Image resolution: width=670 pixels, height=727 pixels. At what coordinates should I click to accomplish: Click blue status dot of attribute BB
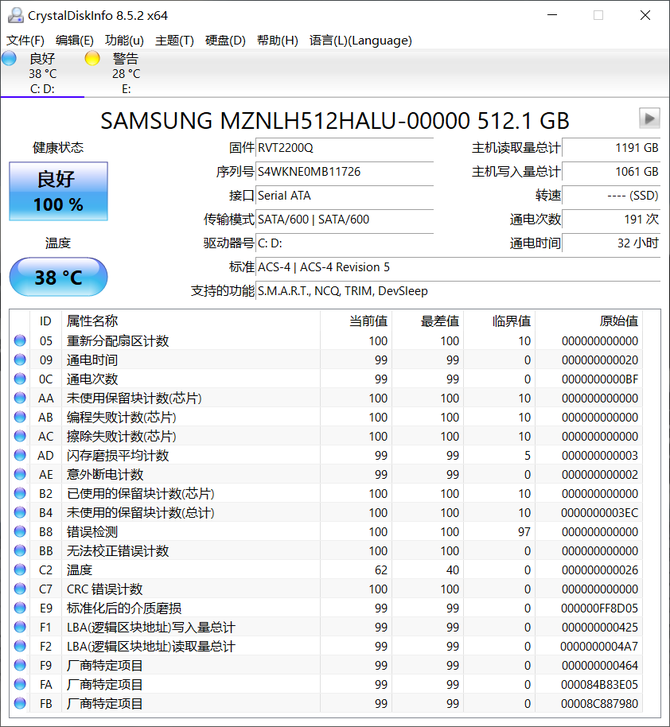20,551
